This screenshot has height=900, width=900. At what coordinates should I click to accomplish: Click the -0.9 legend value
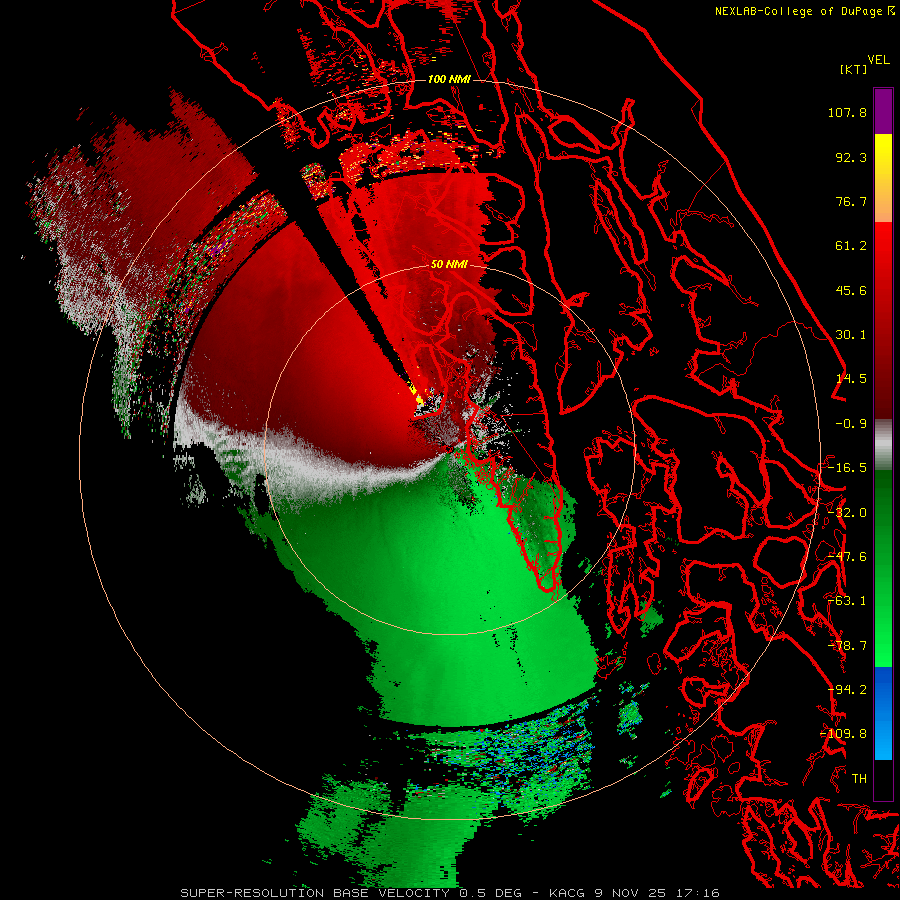851,424
